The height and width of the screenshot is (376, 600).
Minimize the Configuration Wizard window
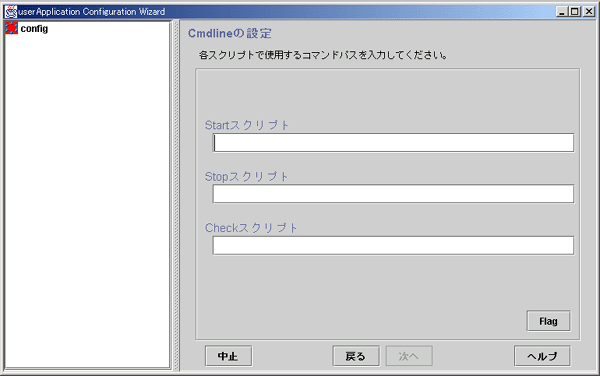(561, 11)
